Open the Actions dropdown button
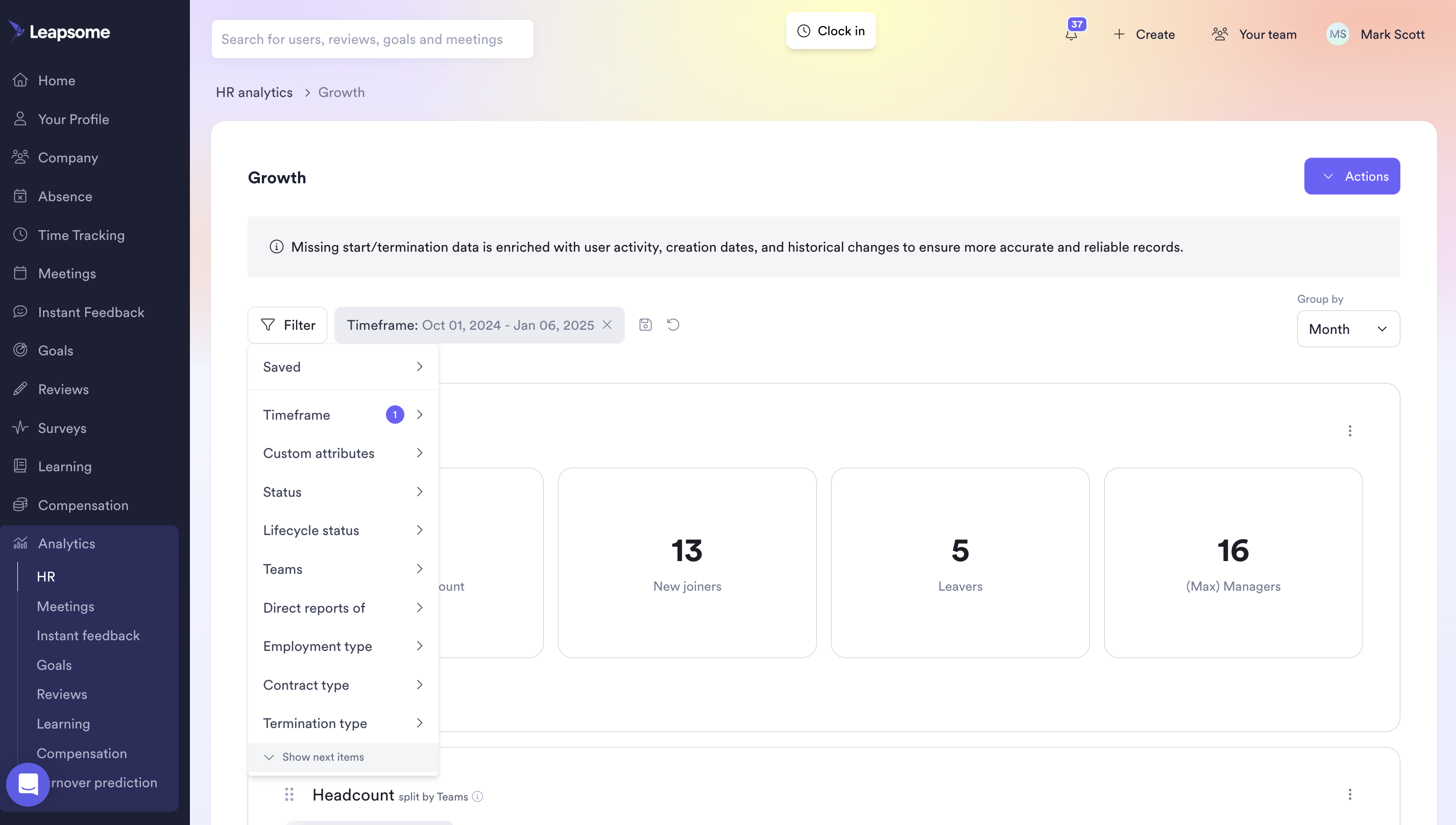This screenshot has height=825, width=1456. [x=1352, y=176]
